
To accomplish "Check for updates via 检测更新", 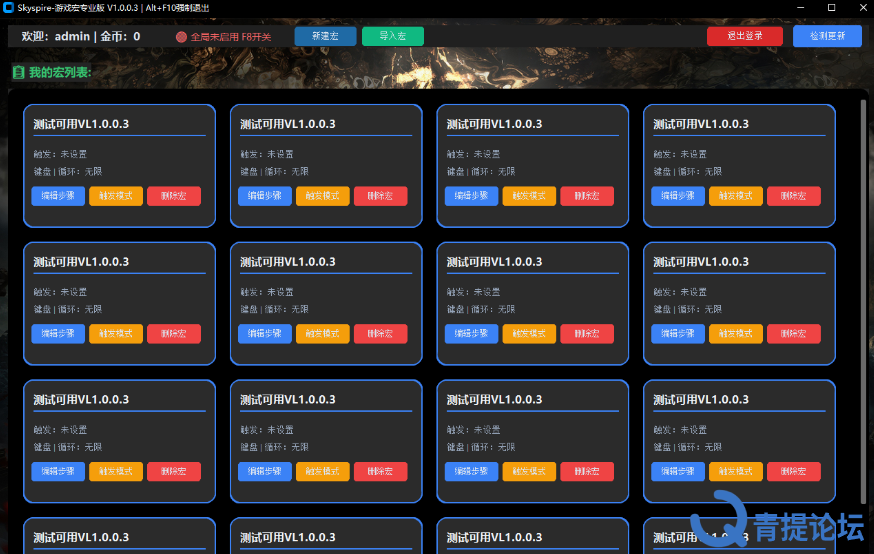I will tap(827, 36).
